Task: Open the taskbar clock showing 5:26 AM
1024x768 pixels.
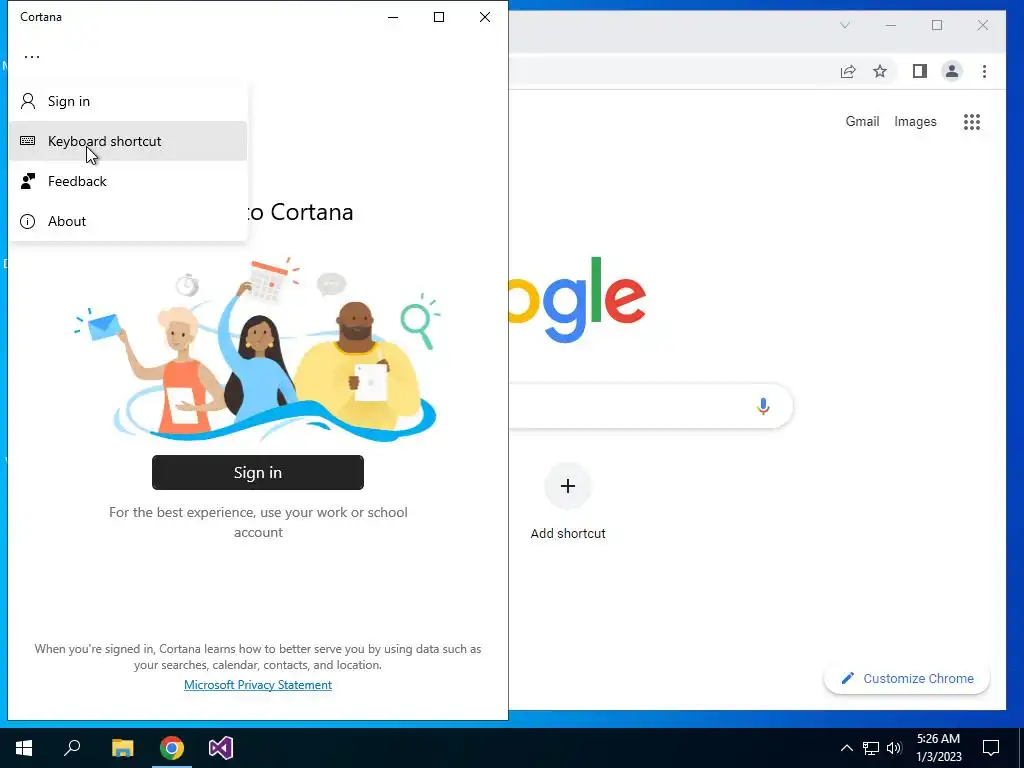Action: click(x=938, y=748)
